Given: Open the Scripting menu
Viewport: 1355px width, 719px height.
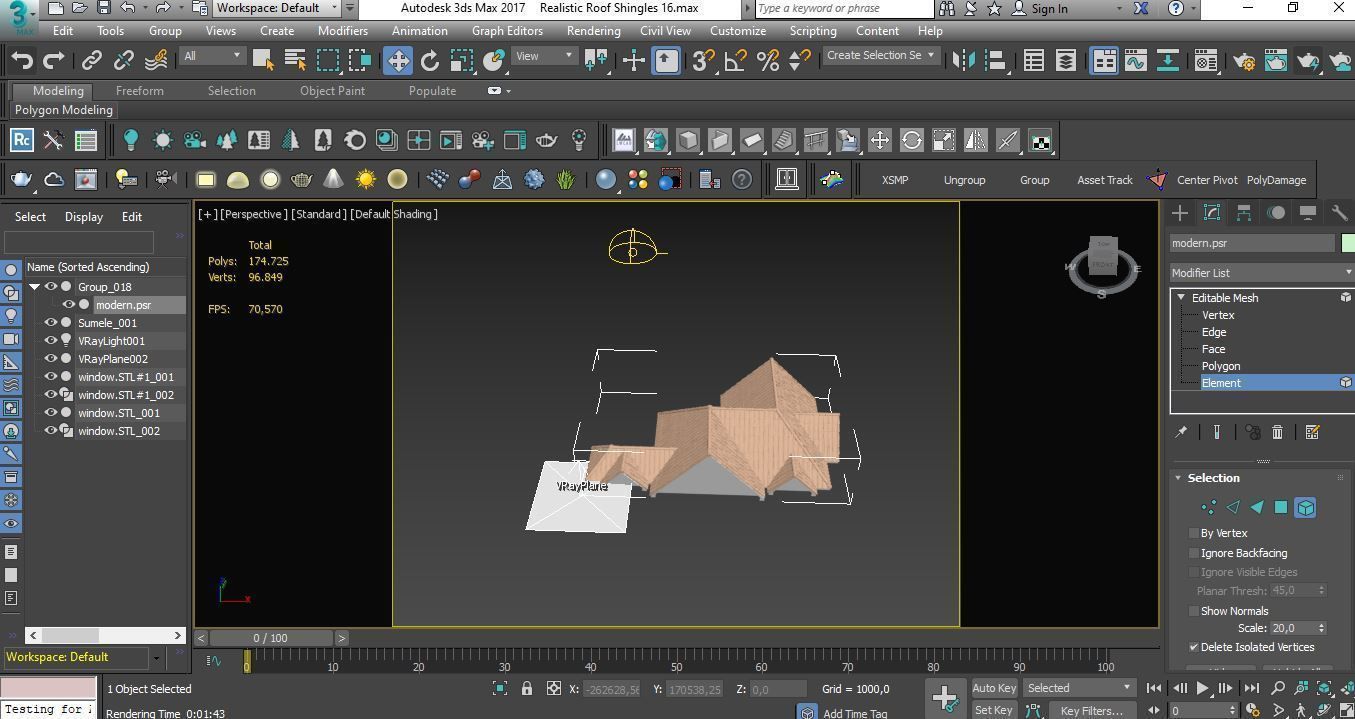Looking at the screenshot, I should (813, 31).
